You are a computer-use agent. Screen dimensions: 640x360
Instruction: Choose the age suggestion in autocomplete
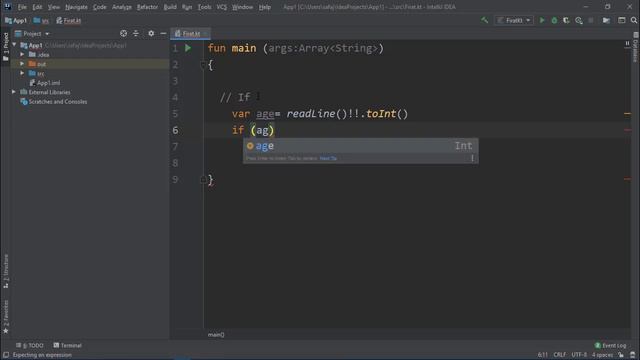[360, 146]
